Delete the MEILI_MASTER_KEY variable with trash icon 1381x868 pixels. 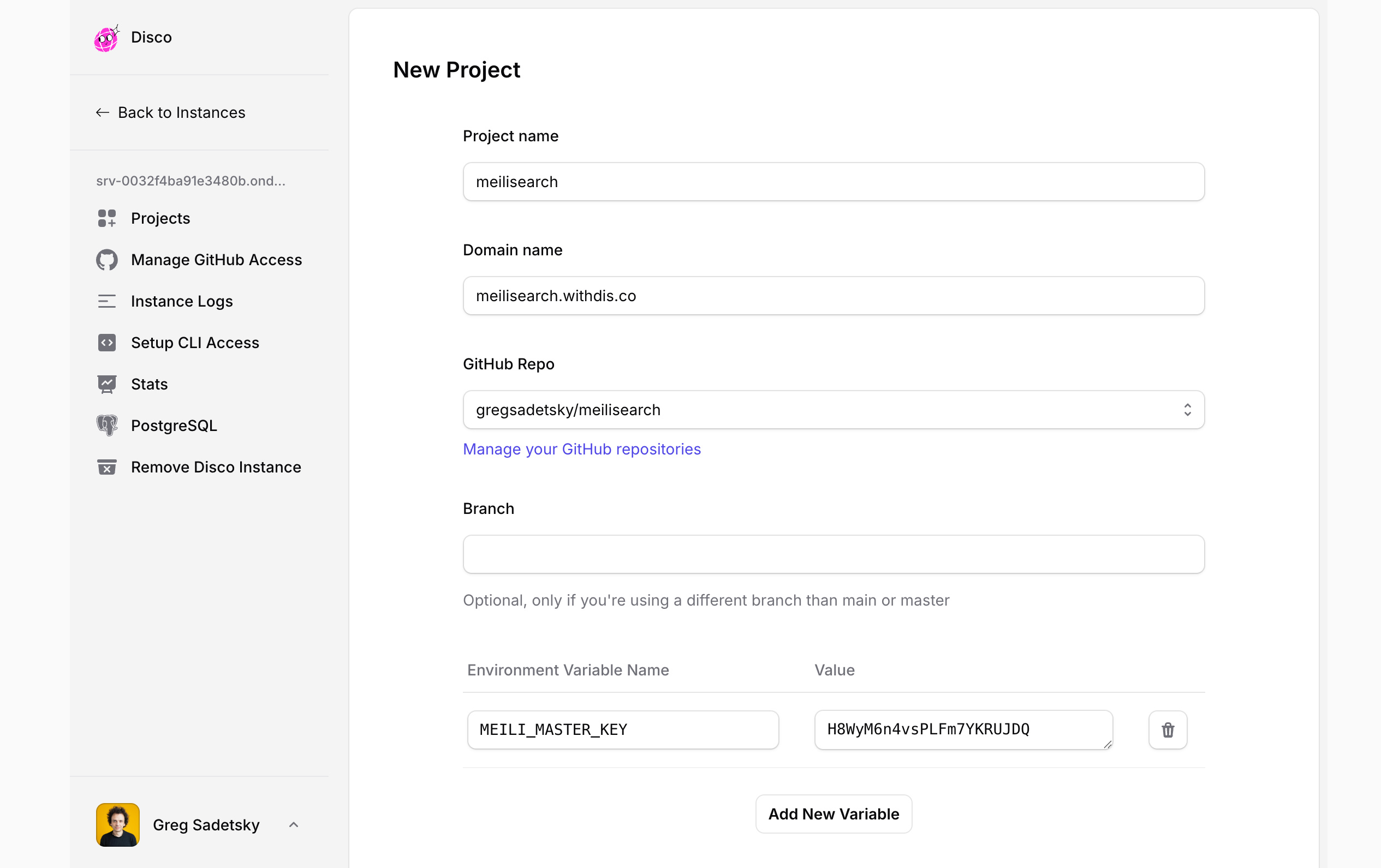pos(1168,730)
